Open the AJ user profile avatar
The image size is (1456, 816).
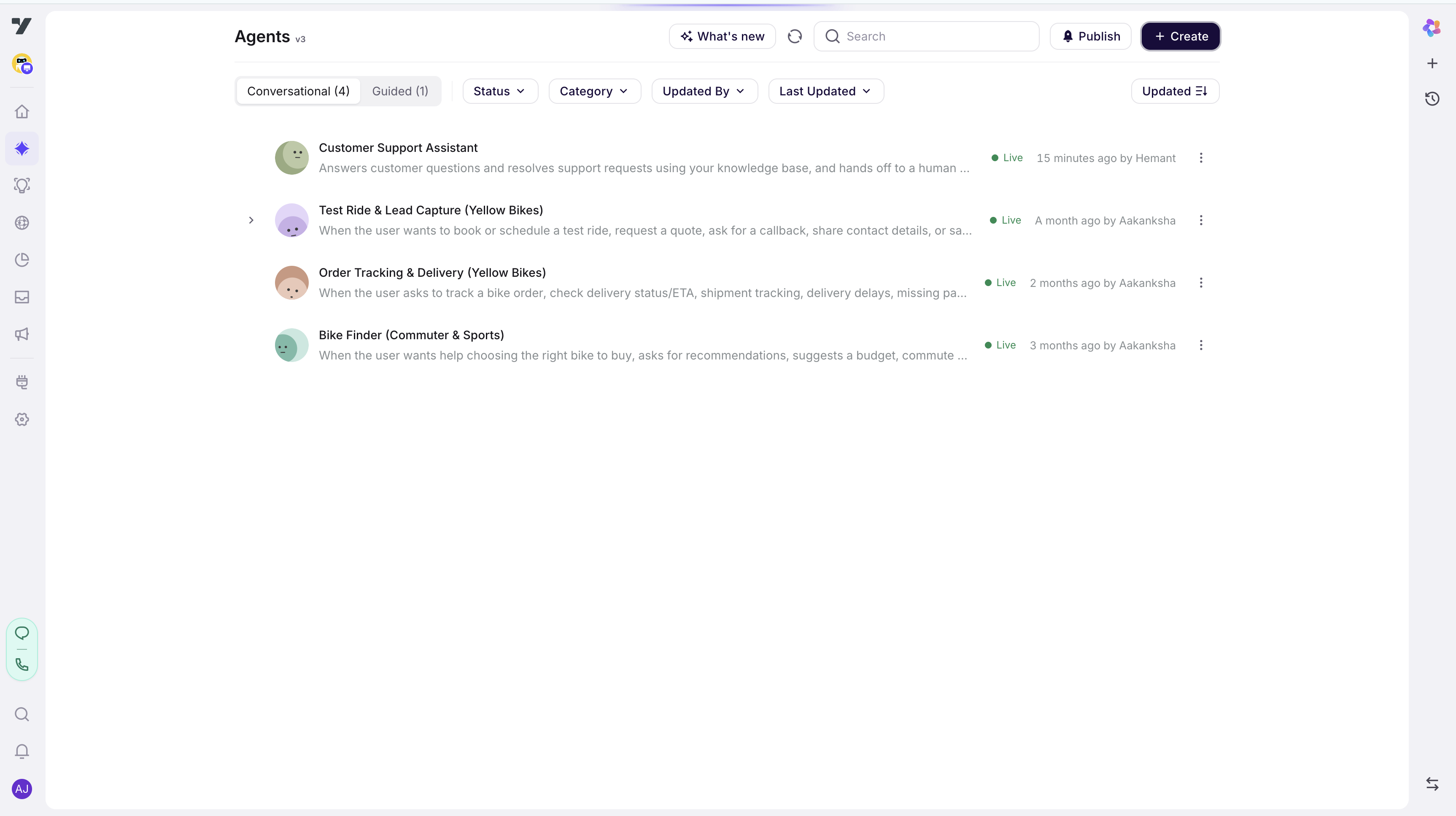coord(22,789)
